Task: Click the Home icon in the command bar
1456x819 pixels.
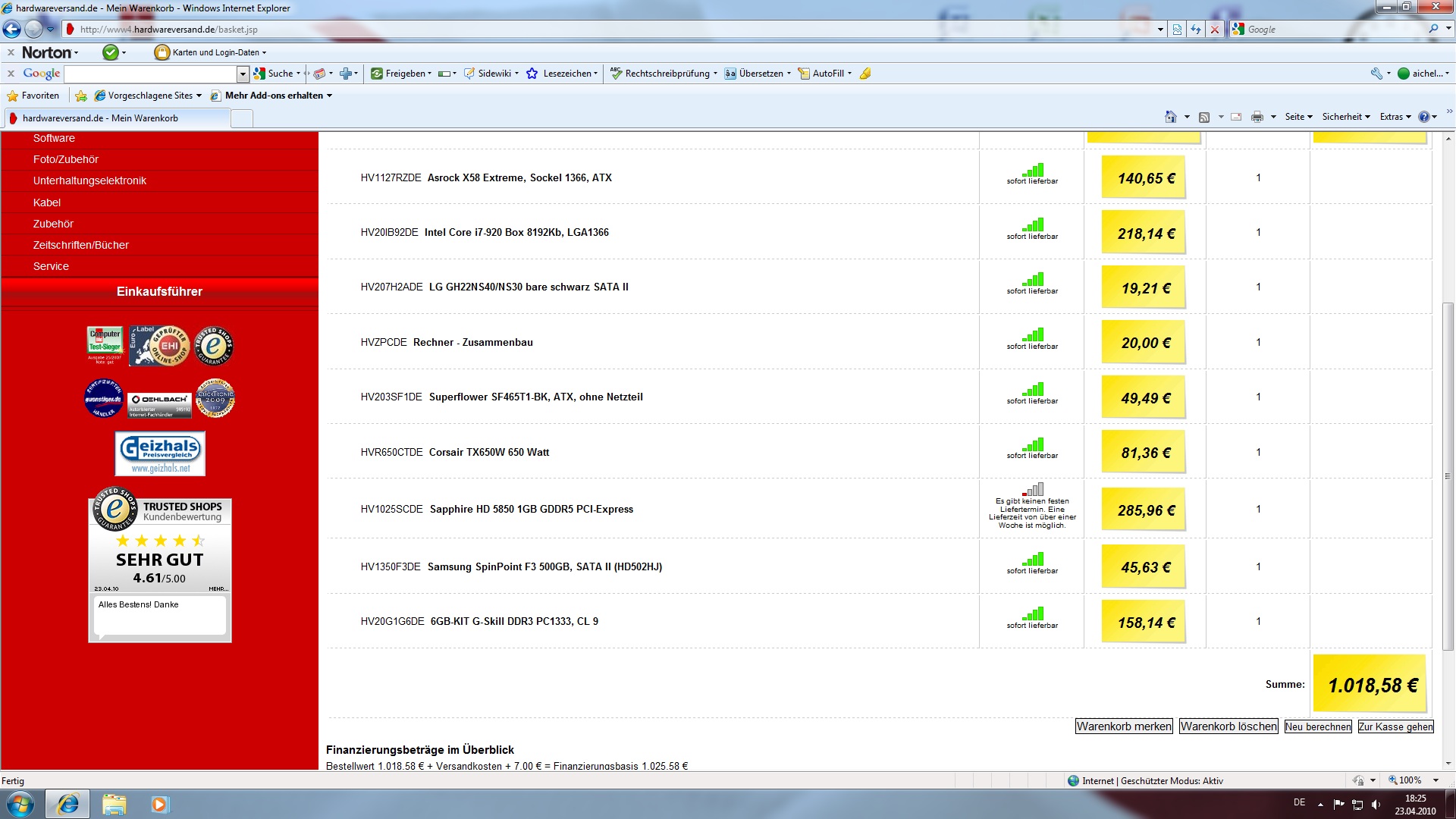Action: click(1171, 117)
